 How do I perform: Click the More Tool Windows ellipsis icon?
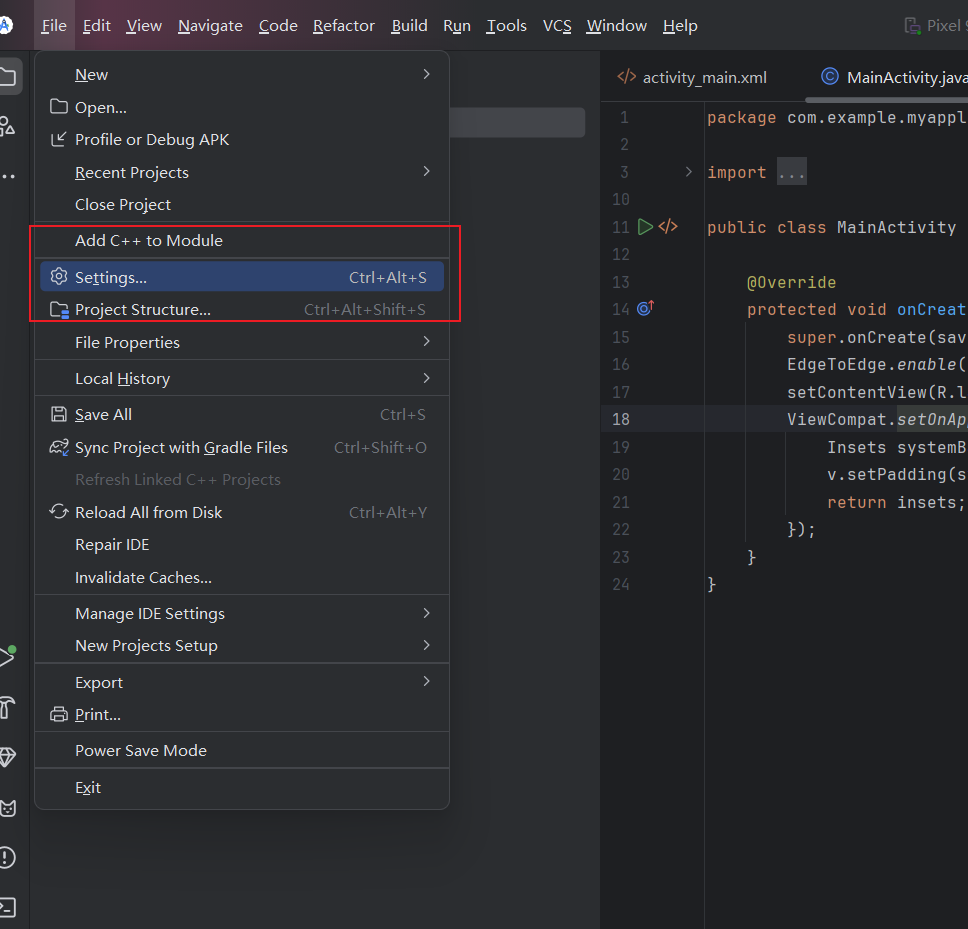8,175
